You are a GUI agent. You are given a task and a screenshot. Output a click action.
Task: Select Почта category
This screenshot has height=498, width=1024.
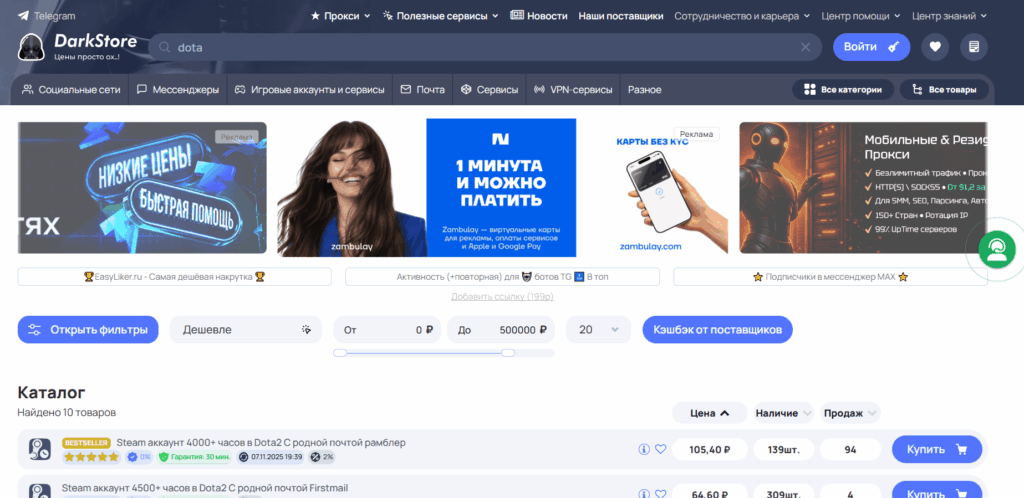[x=423, y=89]
